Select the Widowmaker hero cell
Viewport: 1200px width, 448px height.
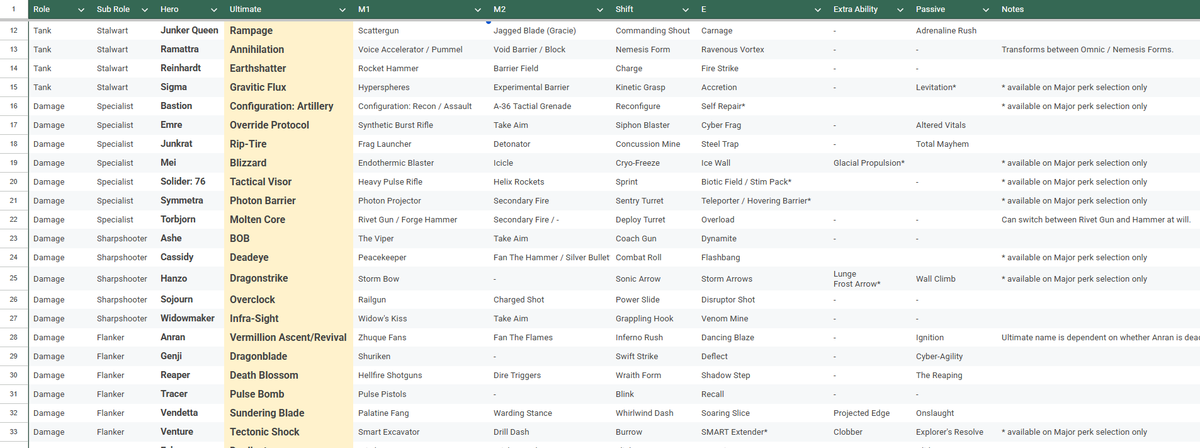pos(190,319)
